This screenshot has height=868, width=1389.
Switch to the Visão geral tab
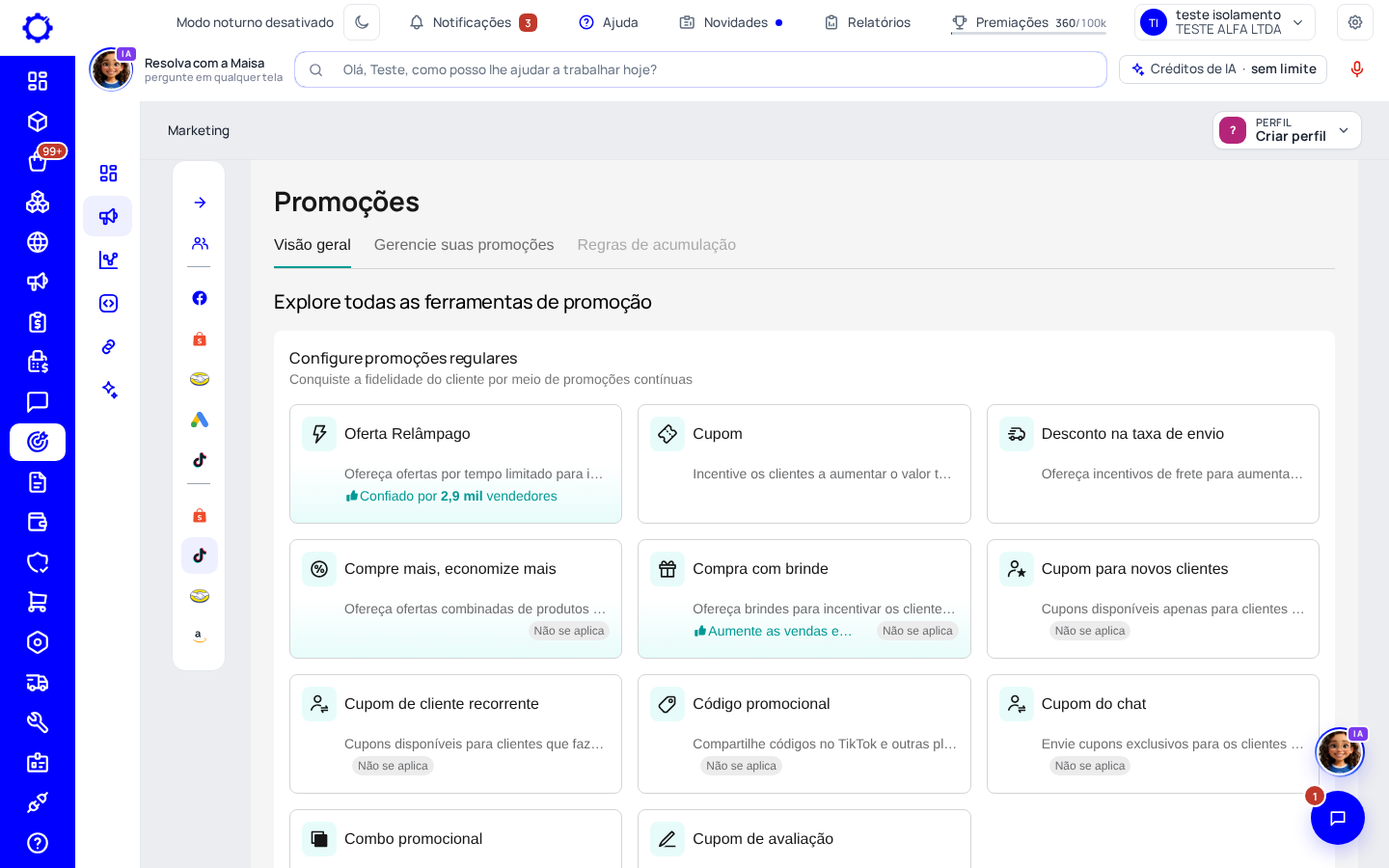click(313, 245)
